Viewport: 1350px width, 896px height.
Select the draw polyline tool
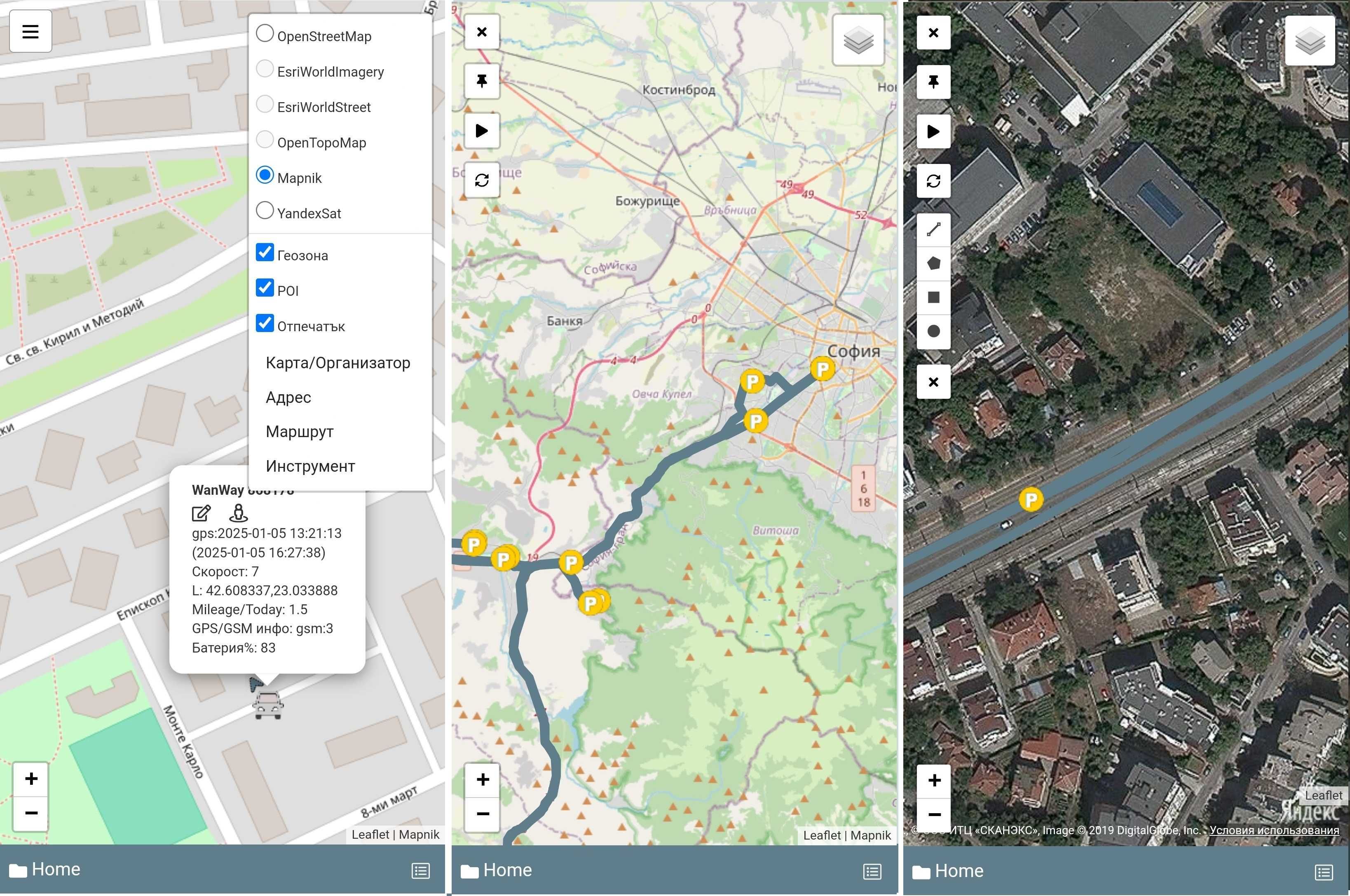point(933,230)
